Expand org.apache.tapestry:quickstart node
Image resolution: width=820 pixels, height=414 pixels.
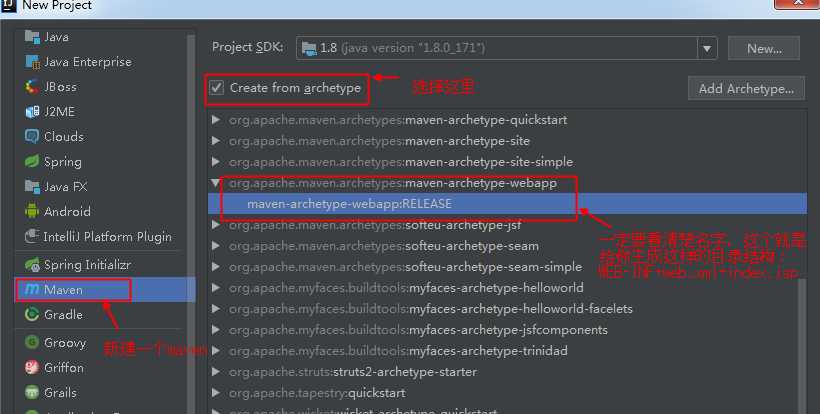215,393
